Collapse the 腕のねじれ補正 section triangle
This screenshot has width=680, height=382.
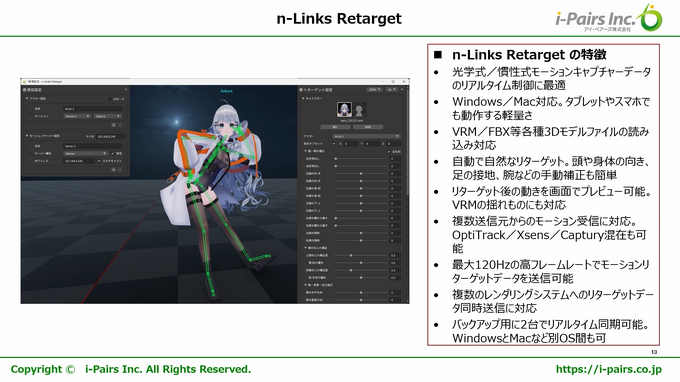click(x=305, y=248)
